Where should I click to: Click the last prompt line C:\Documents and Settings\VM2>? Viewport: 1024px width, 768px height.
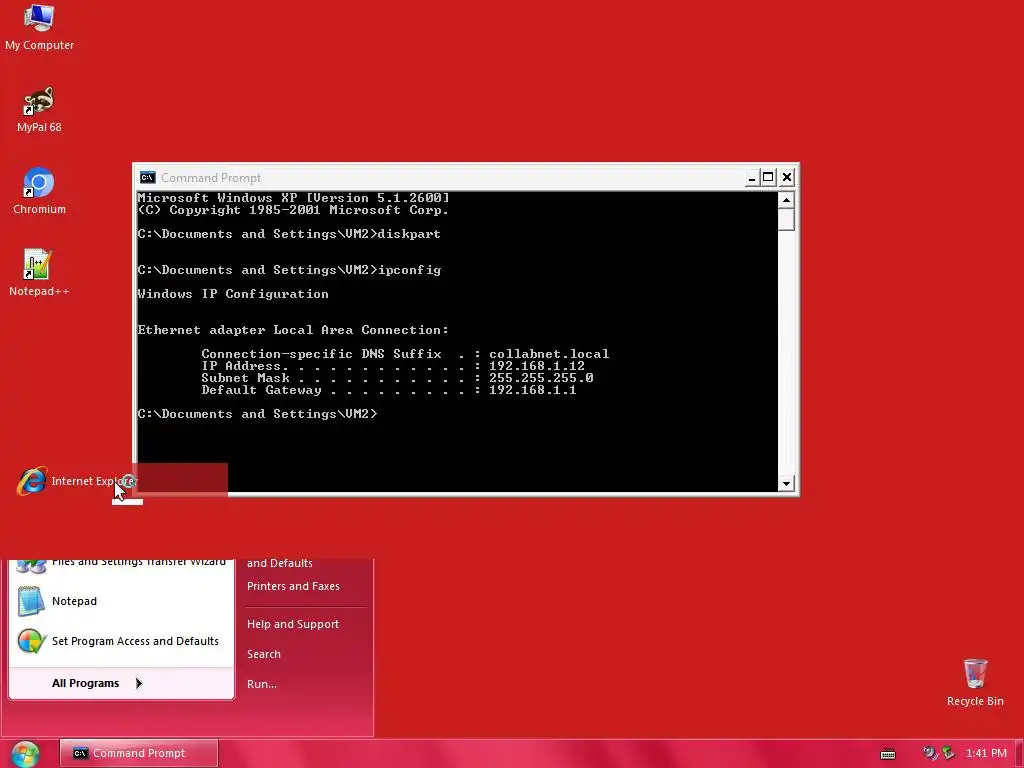tap(257, 414)
